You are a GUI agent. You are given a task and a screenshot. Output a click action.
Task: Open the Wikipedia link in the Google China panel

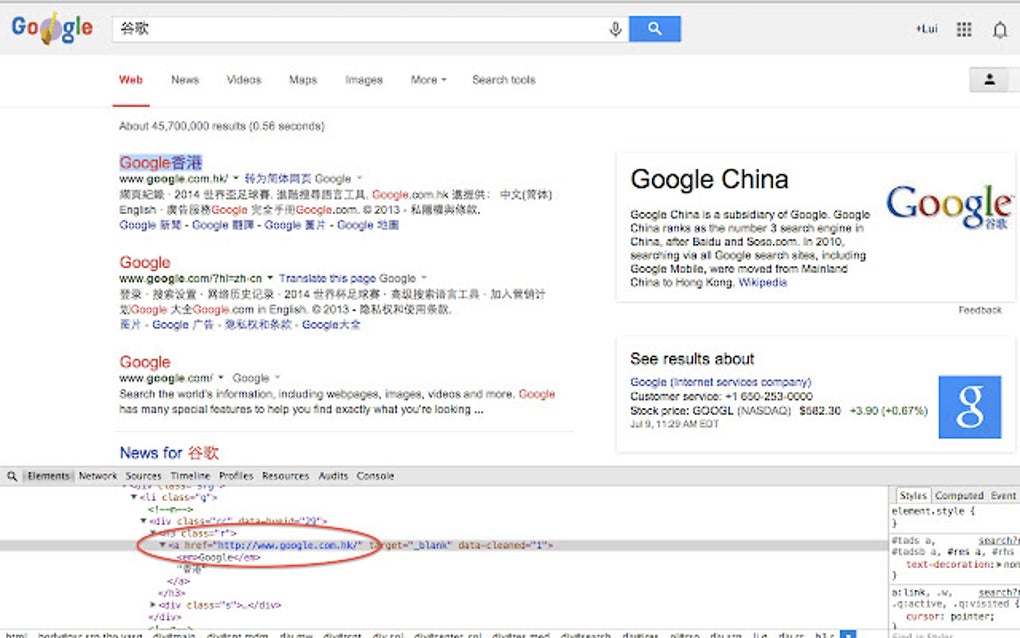point(763,283)
